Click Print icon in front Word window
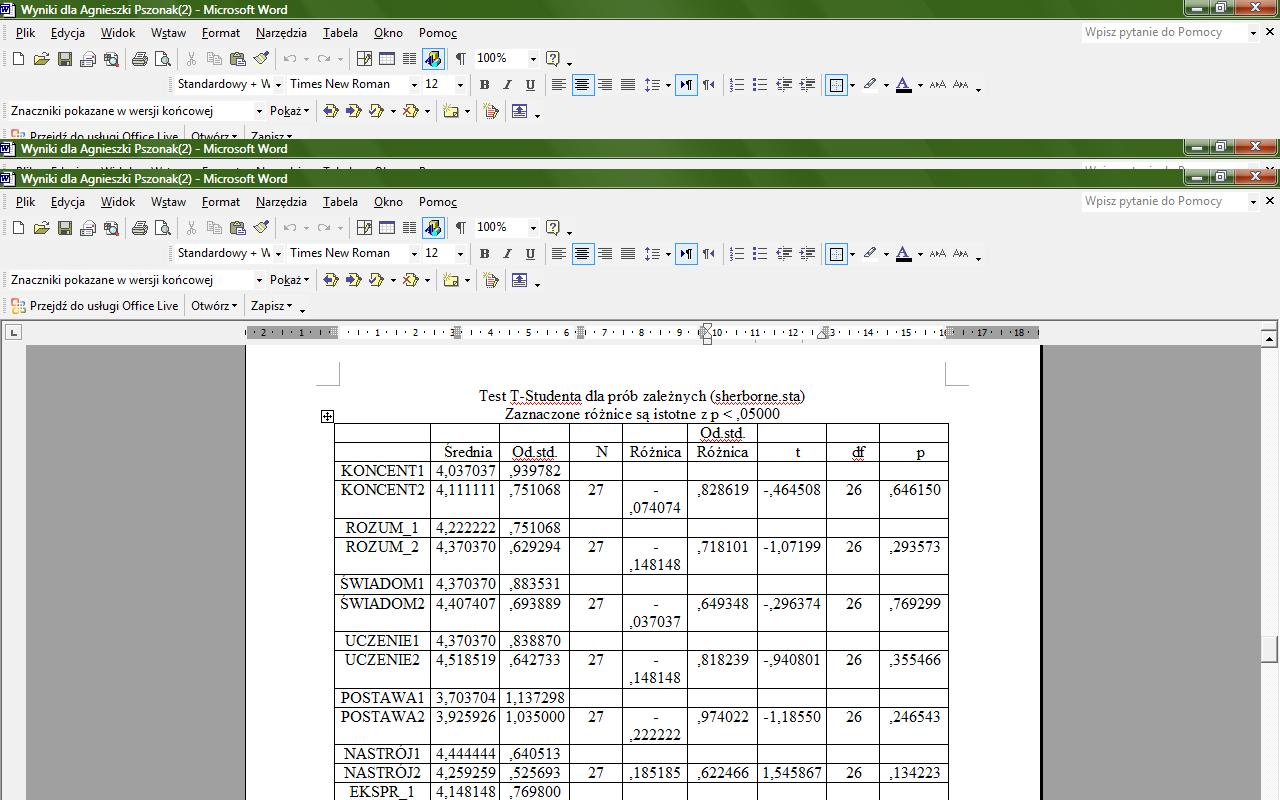Viewport: 1280px width, 800px height. (140, 228)
